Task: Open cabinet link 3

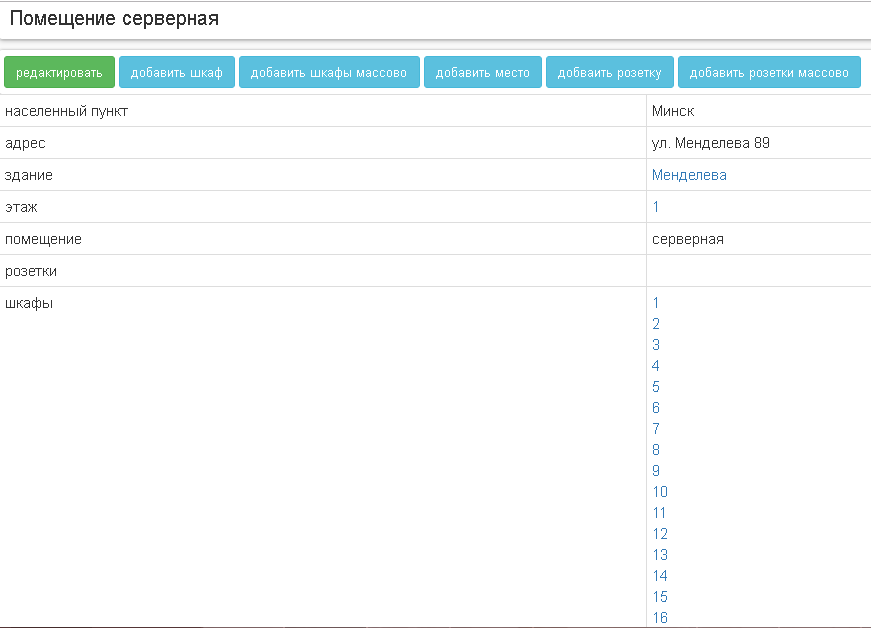Action: point(656,345)
